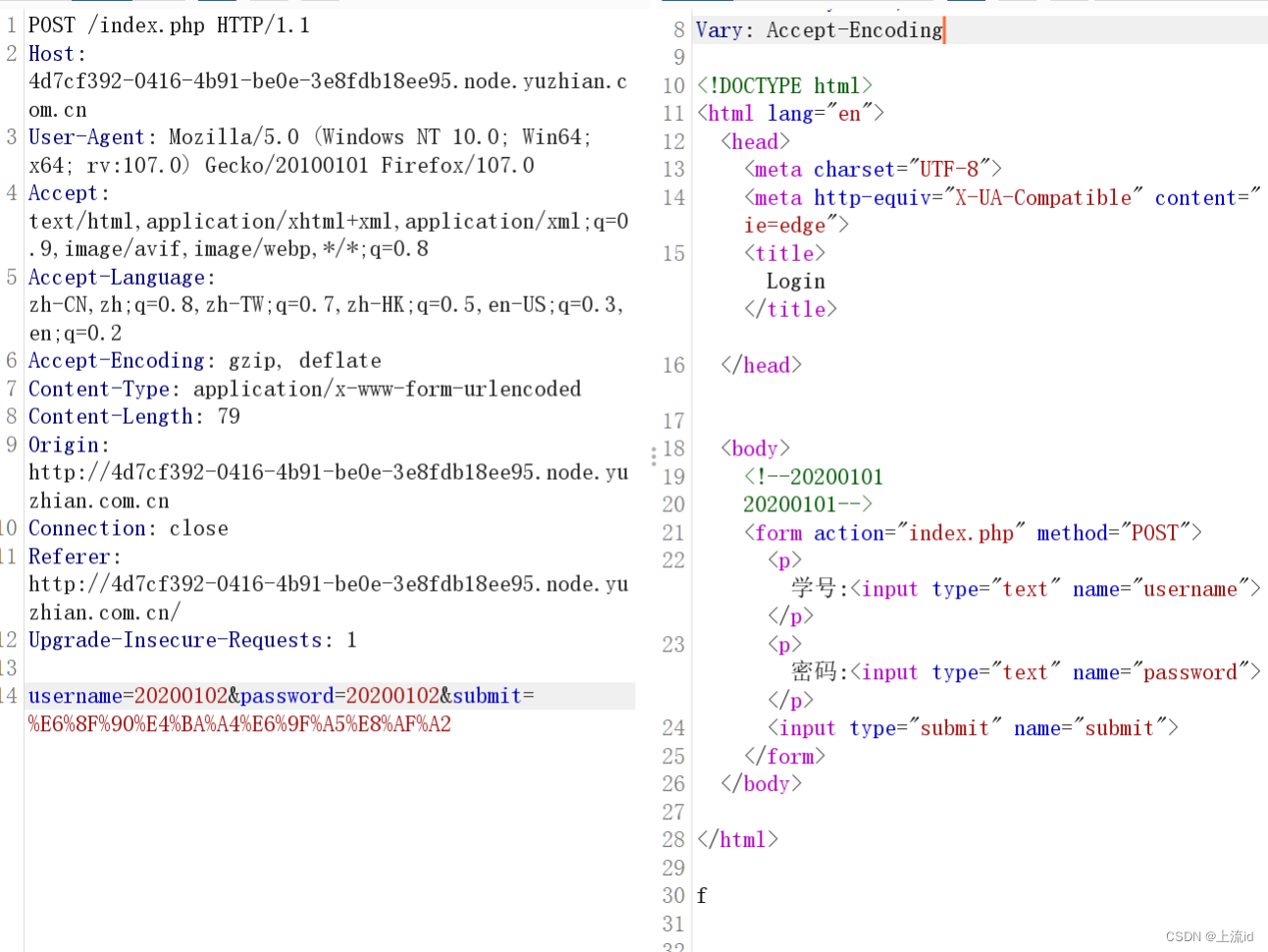This screenshot has width=1268, height=952.
Task: Click the 'Host:' header name
Action: coord(57,54)
